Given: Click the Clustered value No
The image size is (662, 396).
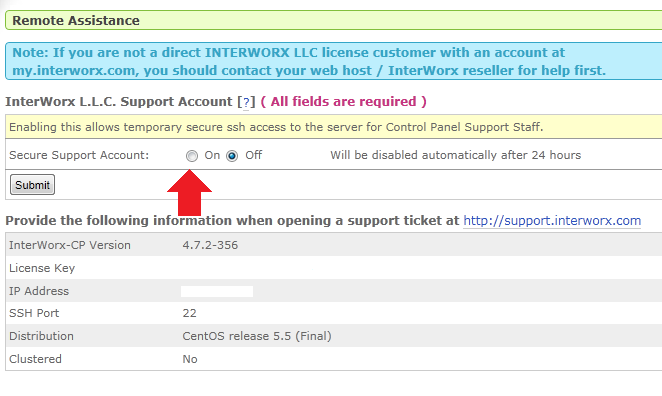Looking at the screenshot, I should [190, 359].
